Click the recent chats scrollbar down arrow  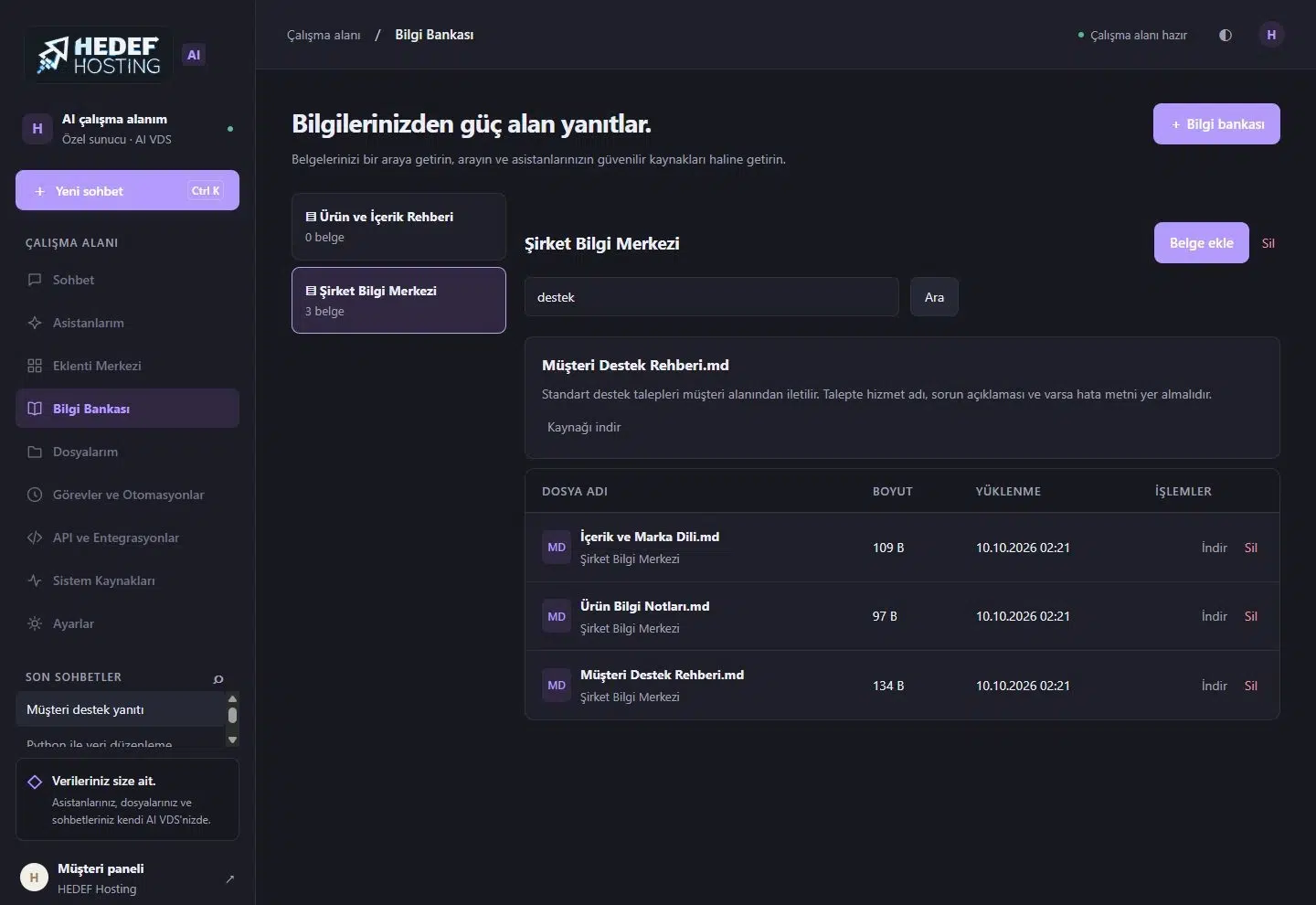232,740
